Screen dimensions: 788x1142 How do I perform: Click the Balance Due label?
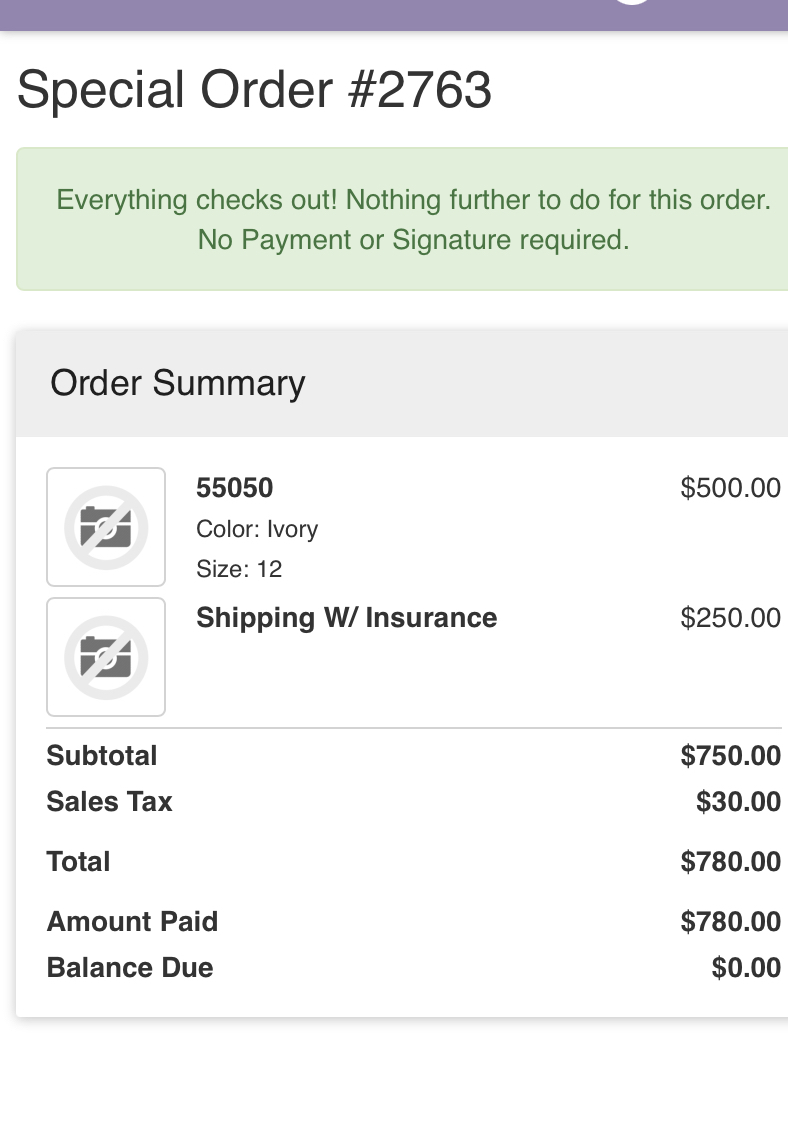pyautogui.click(x=130, y=967)
